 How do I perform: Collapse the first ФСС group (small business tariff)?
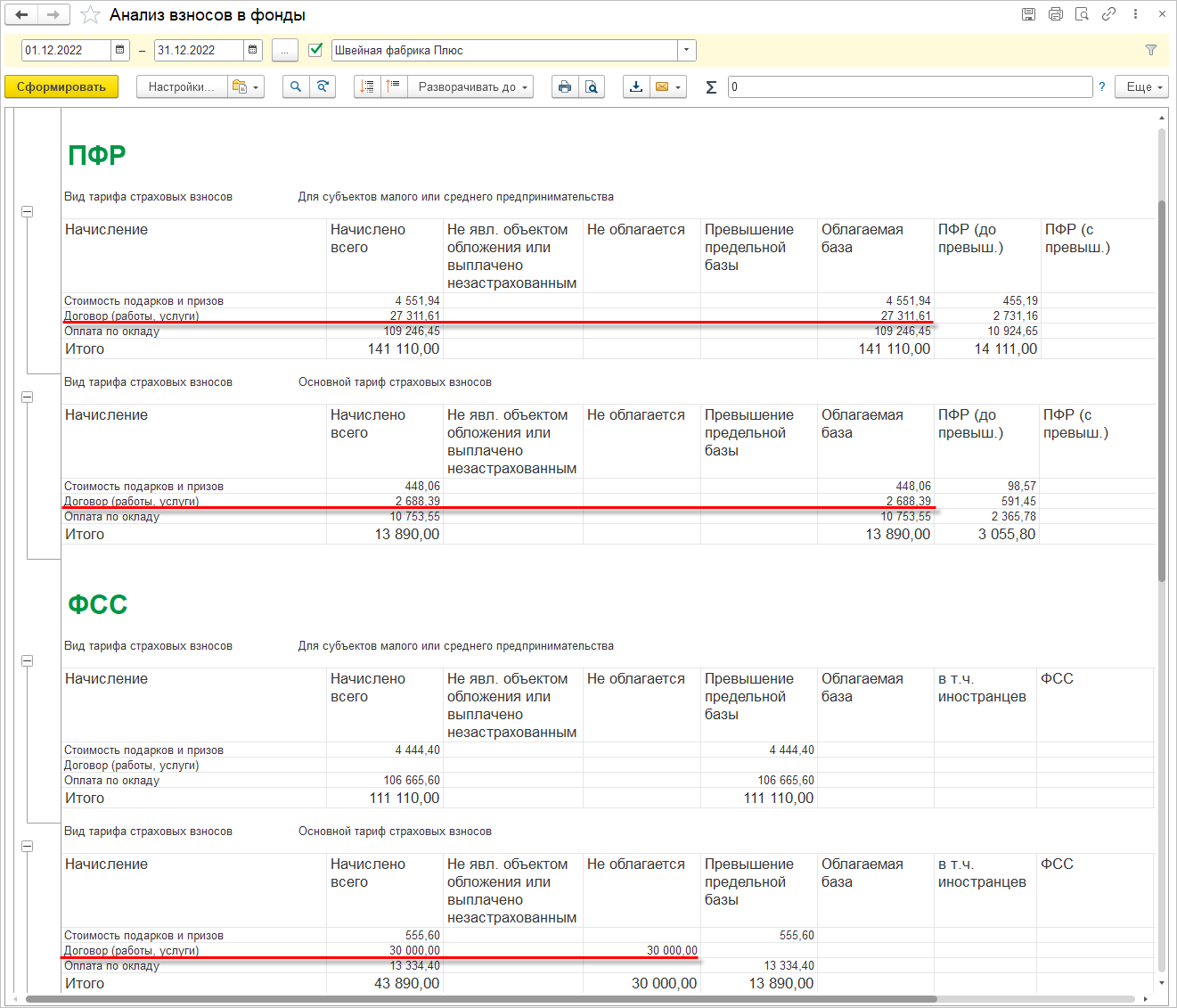[x=27, y=661]
